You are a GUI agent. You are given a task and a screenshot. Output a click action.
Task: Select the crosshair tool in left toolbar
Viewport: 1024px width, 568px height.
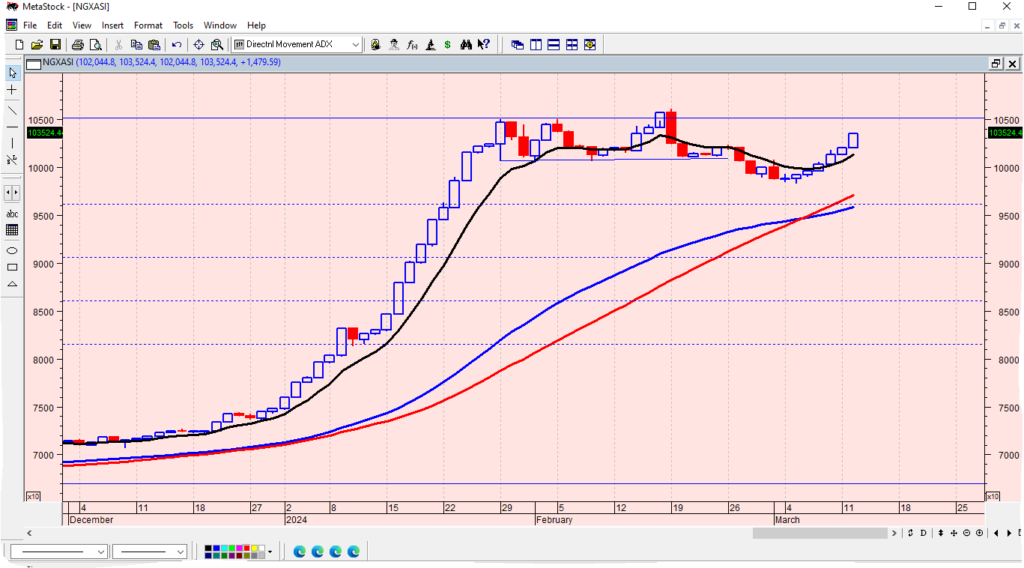[12, 90]
